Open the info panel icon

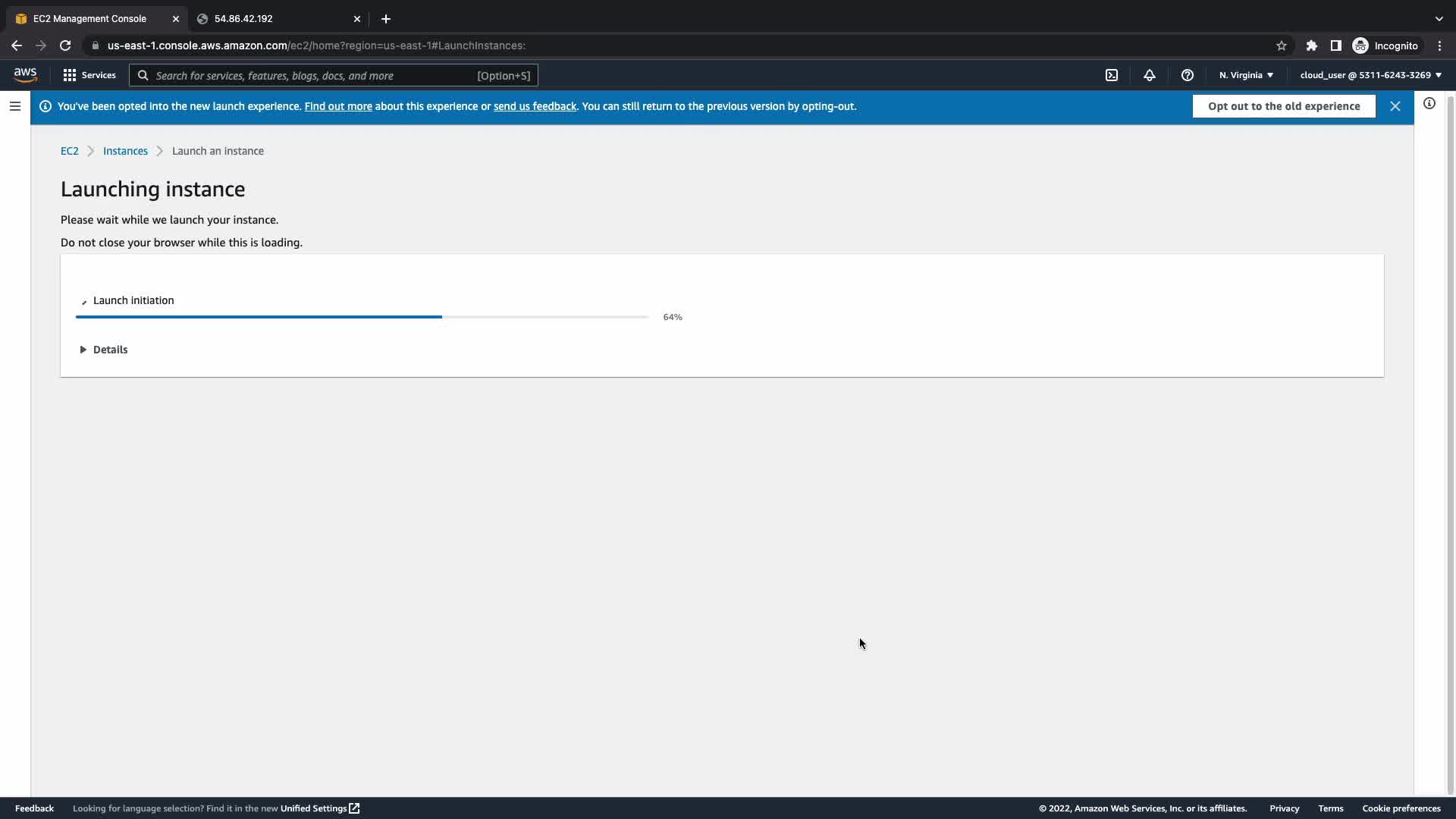point(1429,104)
